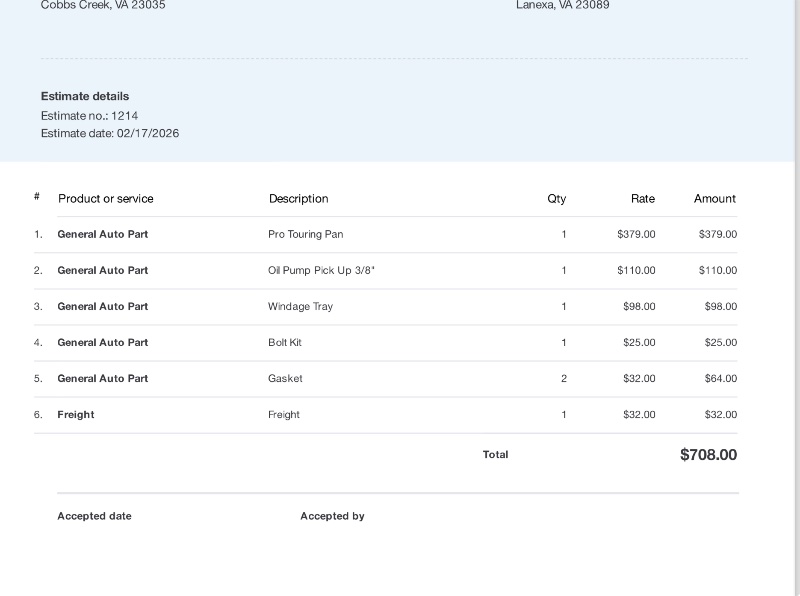800x596 pixels.
Task: Click the $708.00 total amount
Action: 708,455
